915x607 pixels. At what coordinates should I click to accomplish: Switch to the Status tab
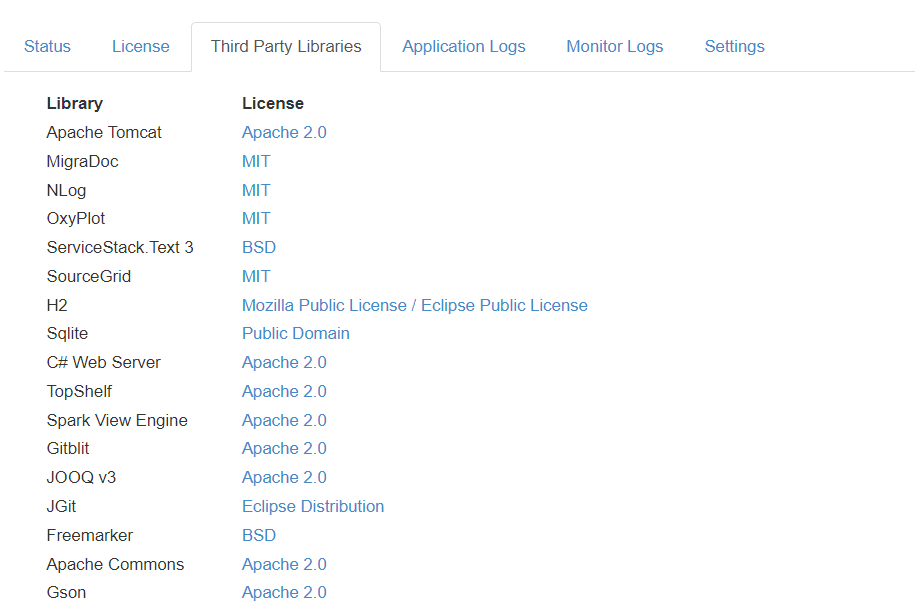pyautogui.click(x=47, y=46)
